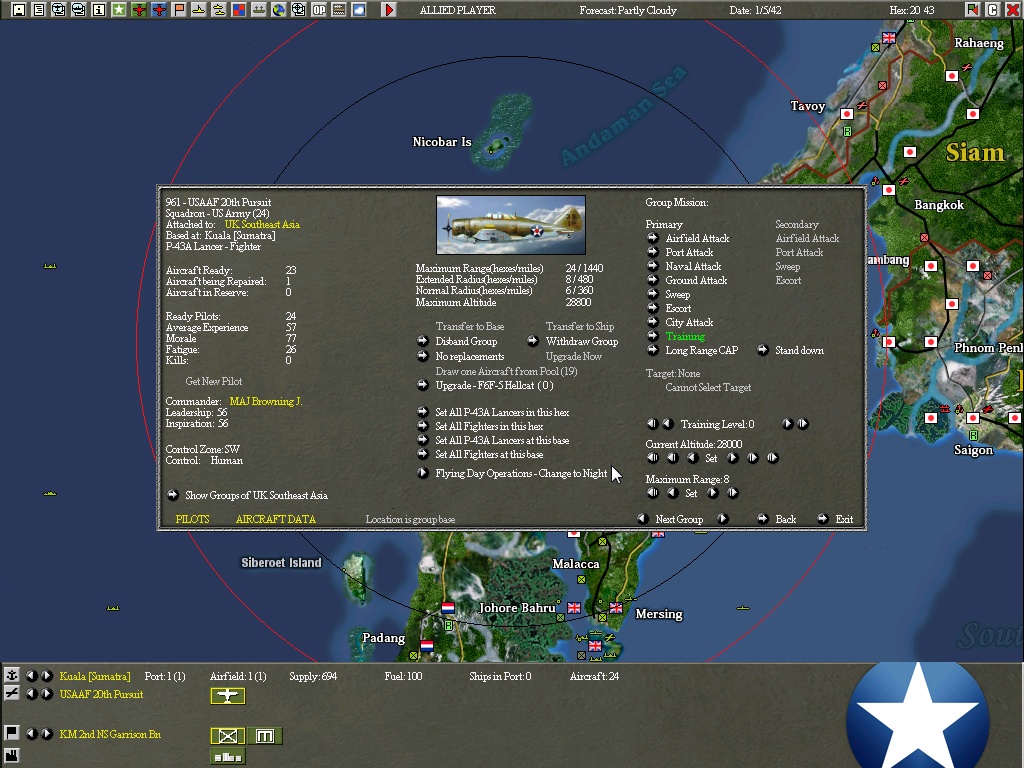Click the flag icon left of KM 2nd NS Garrison
1024x768 pixels.
[x=11, y=733]
